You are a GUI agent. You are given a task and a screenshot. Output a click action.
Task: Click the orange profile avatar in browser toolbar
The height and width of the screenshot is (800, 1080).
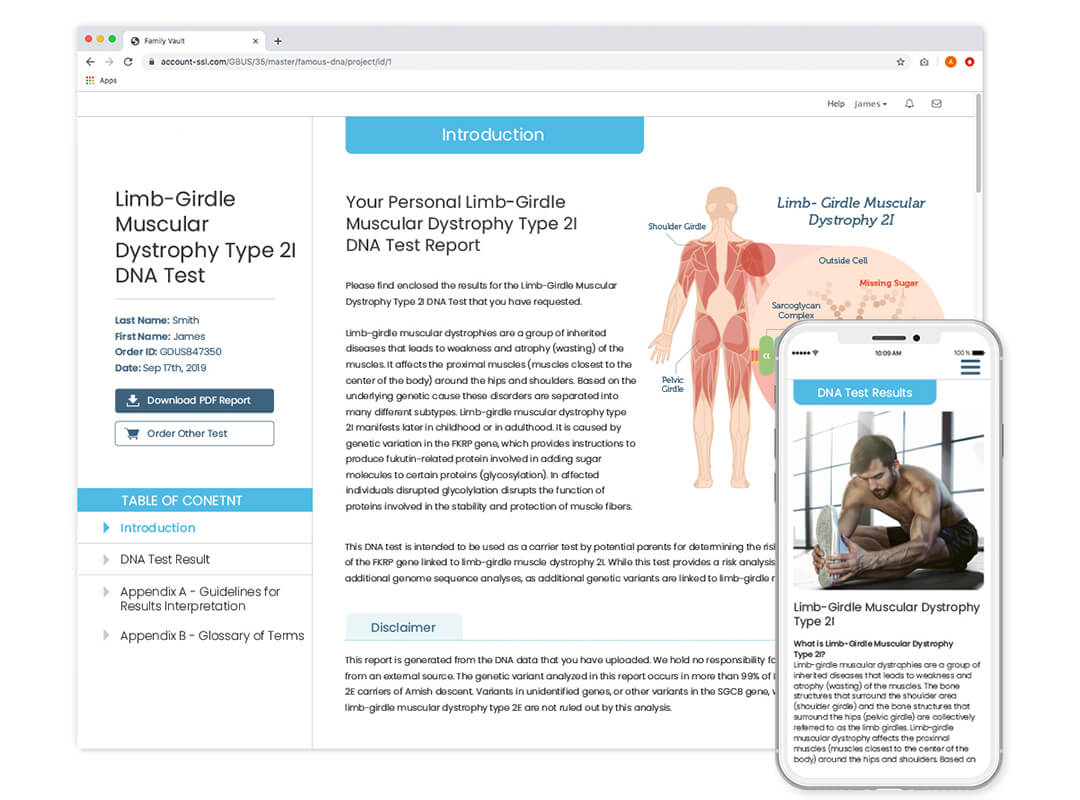[x=951, y=62]
